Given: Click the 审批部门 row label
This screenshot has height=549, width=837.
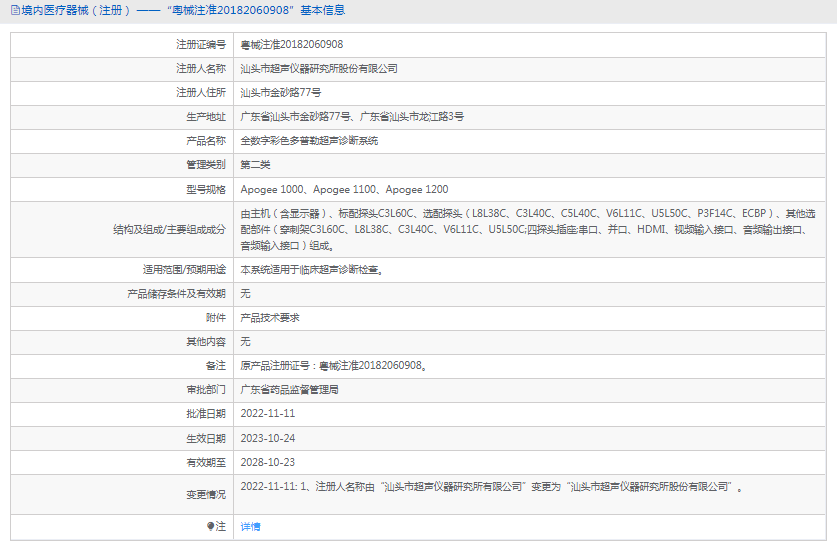Looking at the screenshot, I should tap(206, 390).
